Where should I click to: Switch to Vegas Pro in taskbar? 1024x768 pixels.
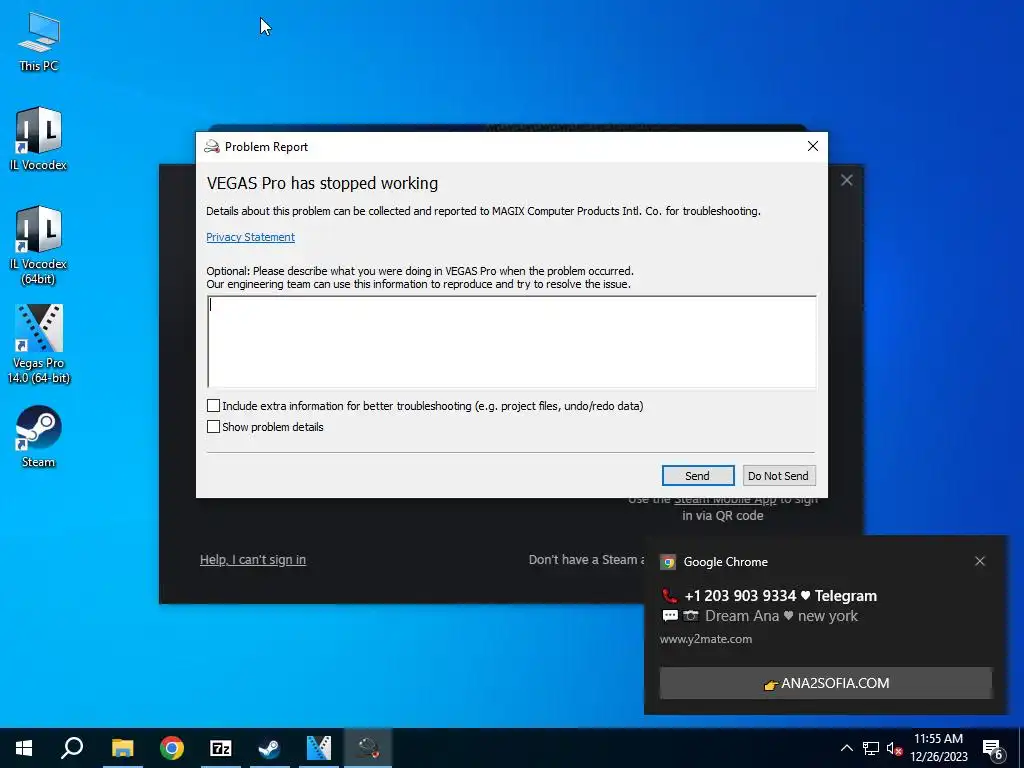tap(319, 748)
